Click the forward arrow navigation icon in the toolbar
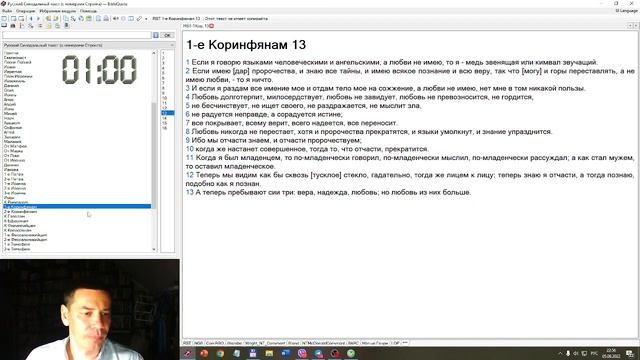This screenshot has height=360, width=640. tap(38, 18)
